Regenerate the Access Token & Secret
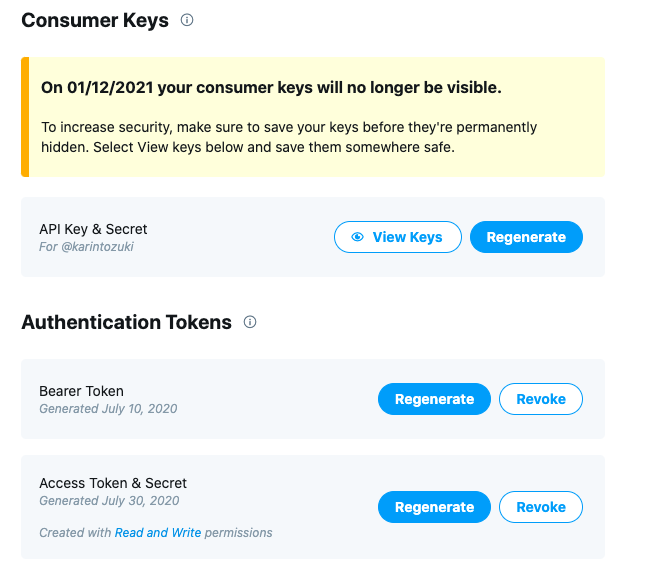Image resolution: width=646 pixels, height=576 pixels. coord(434,507)
